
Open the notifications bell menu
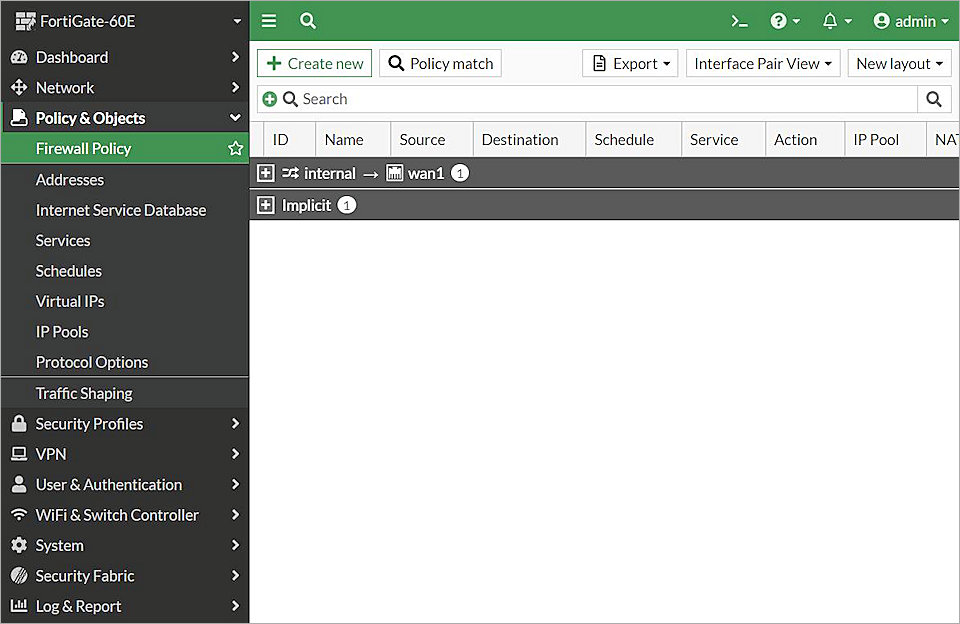836,21
